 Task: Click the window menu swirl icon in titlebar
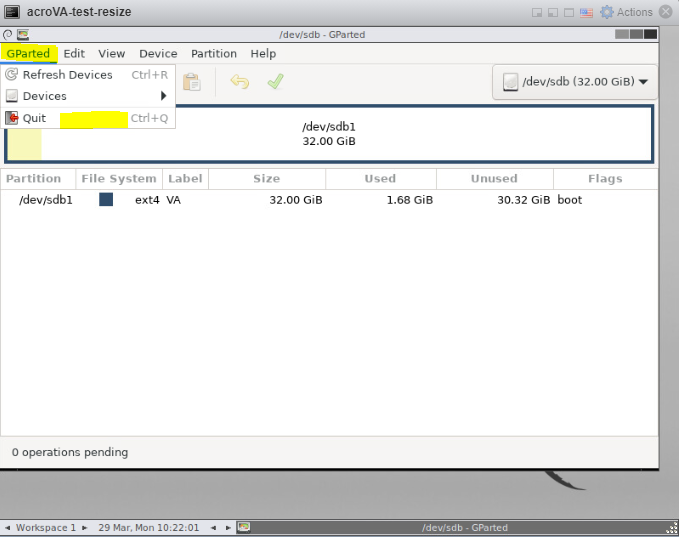tap(7, 35)
